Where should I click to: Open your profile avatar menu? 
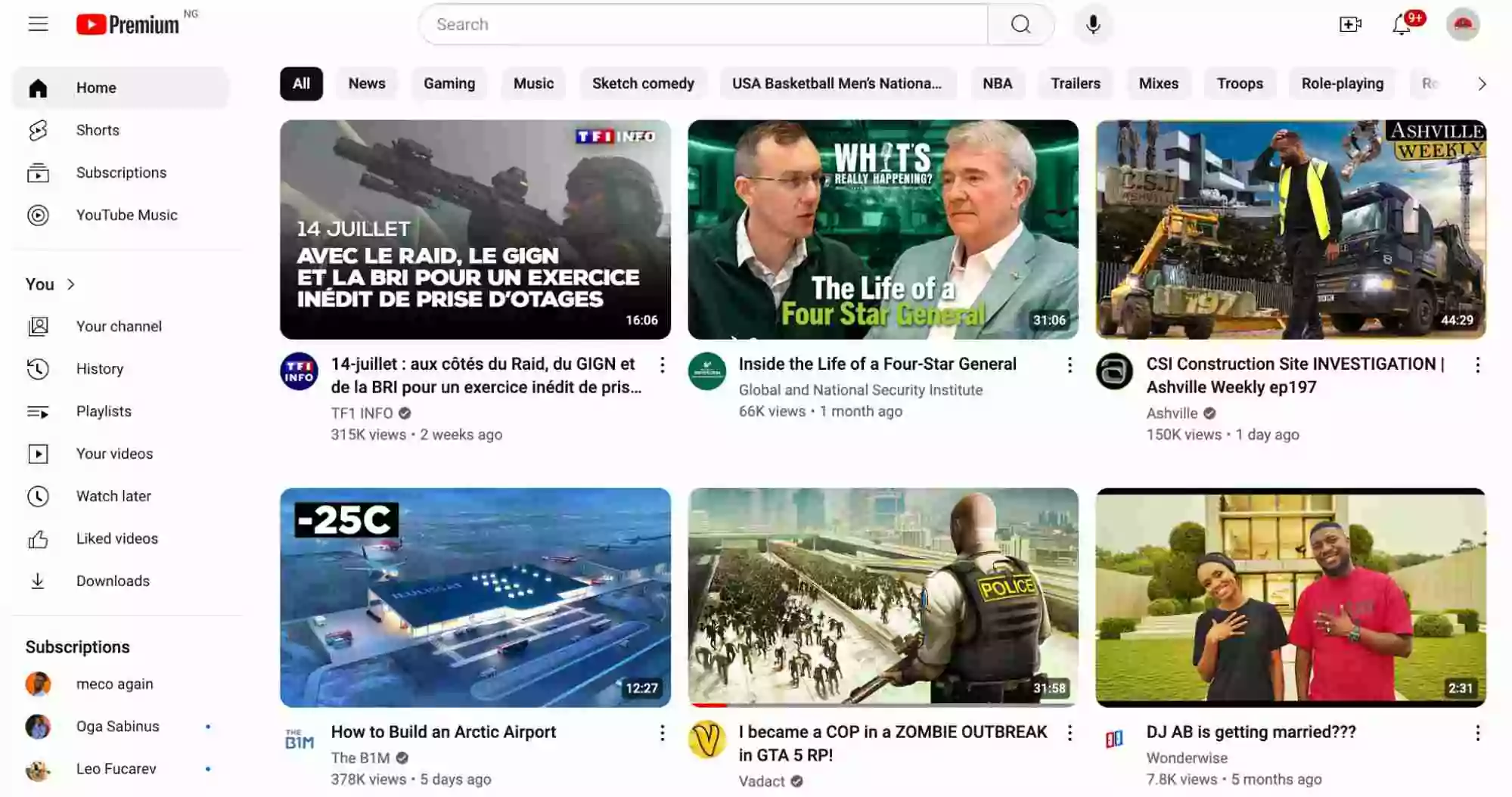1464,23
